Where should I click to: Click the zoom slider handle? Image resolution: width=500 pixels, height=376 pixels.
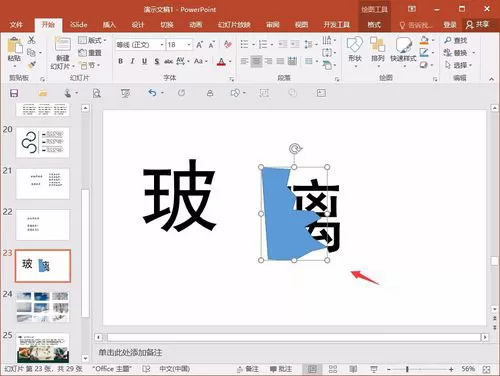click(x=407, y=369)
